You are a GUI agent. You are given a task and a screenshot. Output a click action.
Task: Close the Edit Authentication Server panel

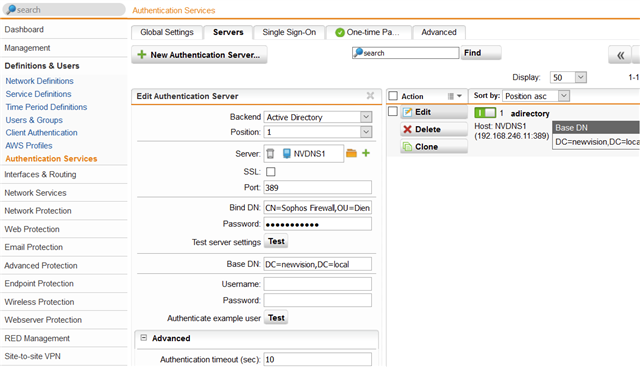[370, 96]
